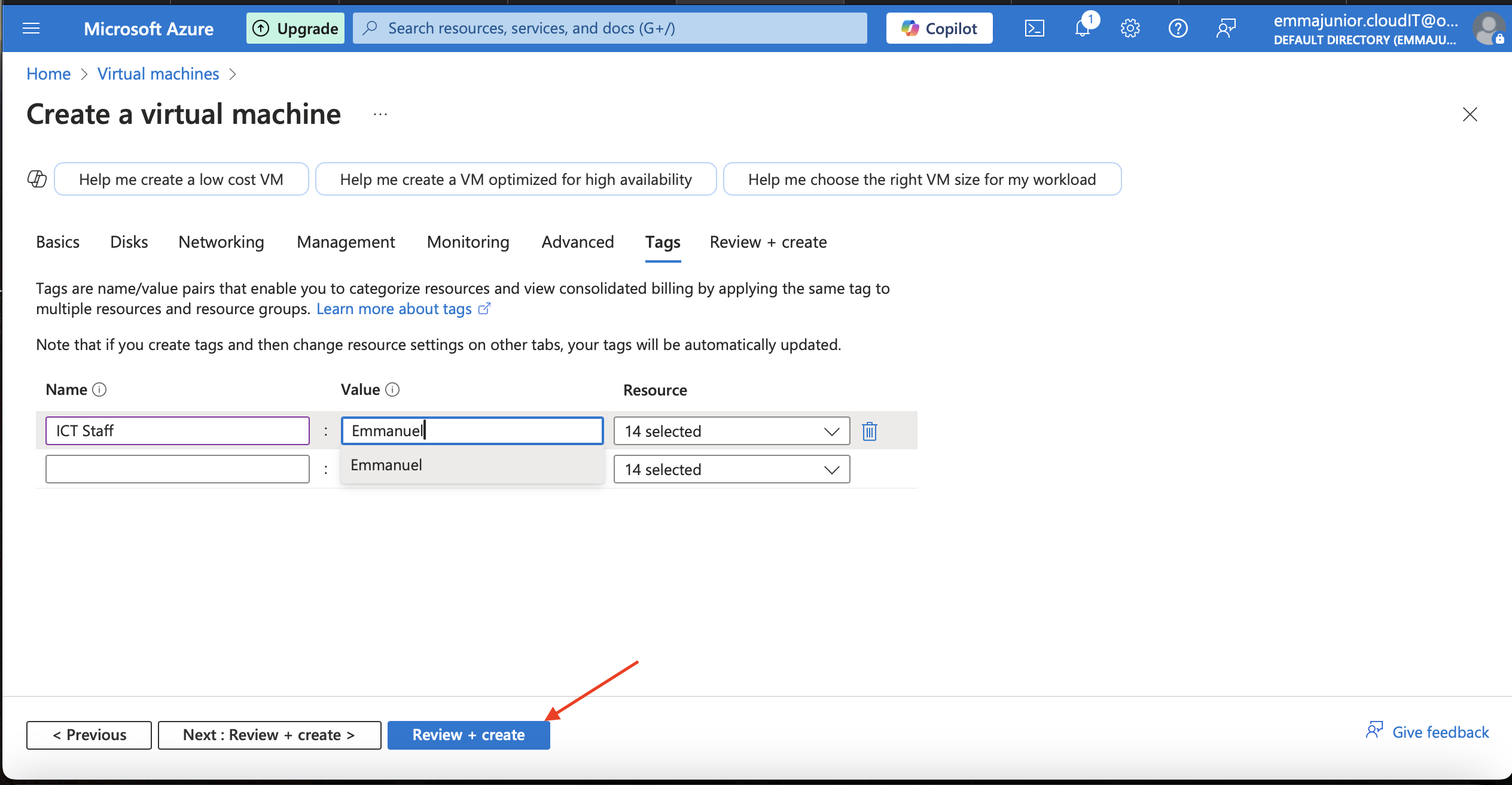Open the notifications bell
Screen dimensions: 1512x785
(x=1083, y=28)
